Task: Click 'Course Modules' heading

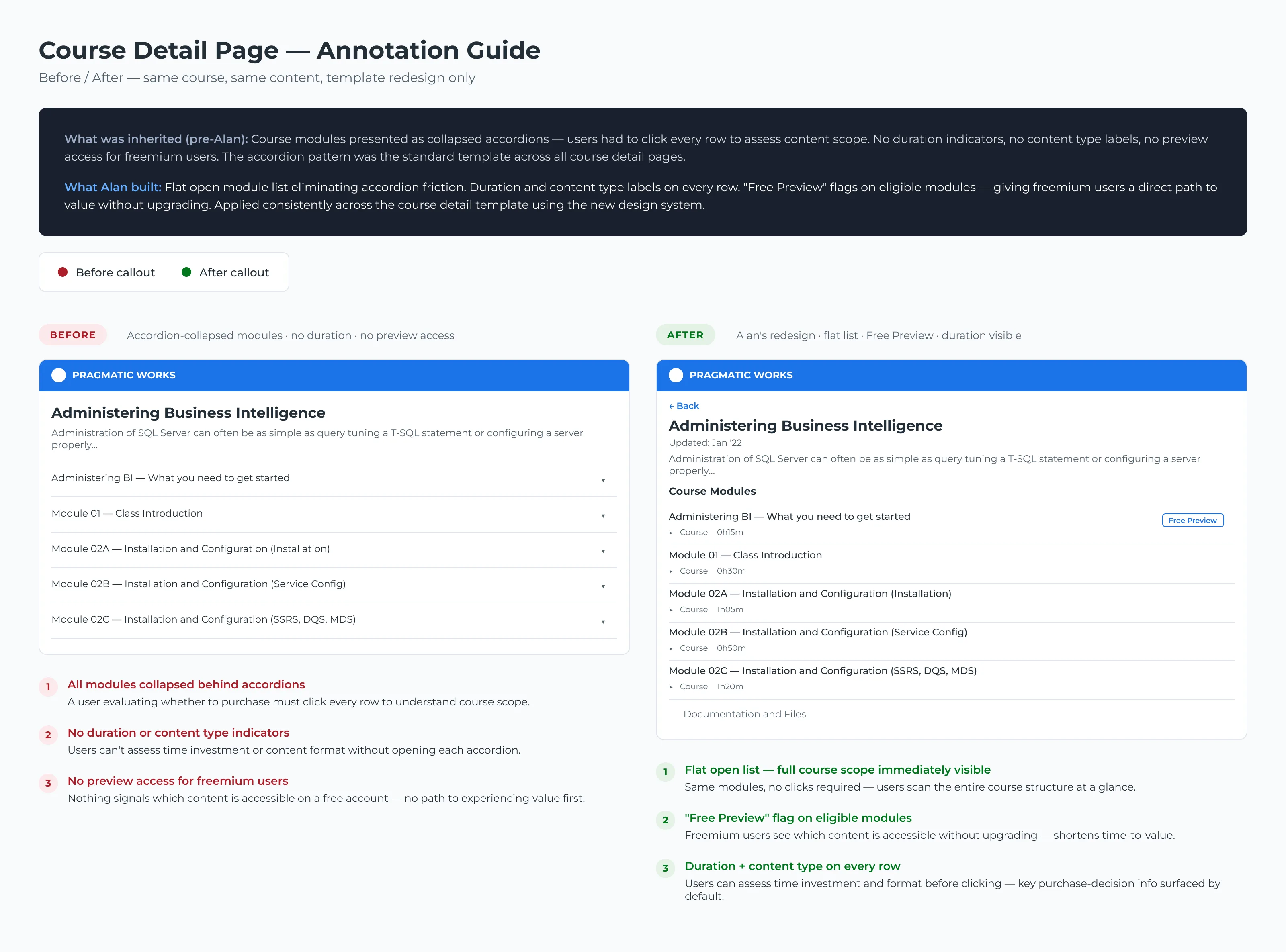Action: (x=712, y=491)
